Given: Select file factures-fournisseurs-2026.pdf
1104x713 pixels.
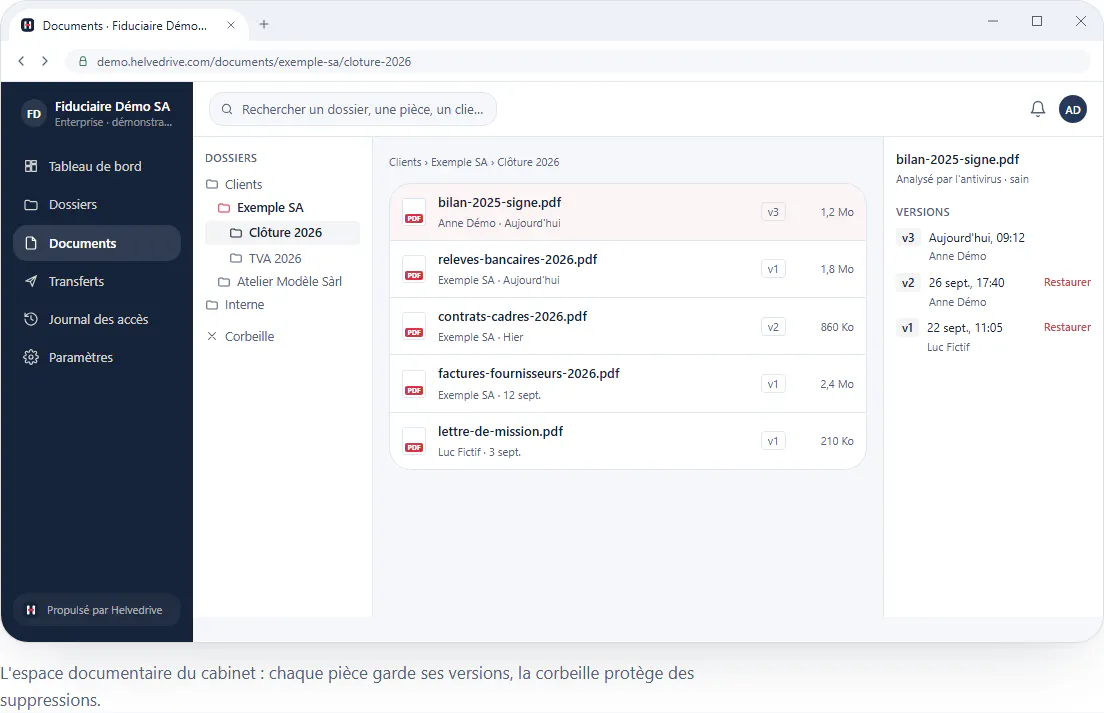Looking at the screenshot, I should click(x=627, y=384).
